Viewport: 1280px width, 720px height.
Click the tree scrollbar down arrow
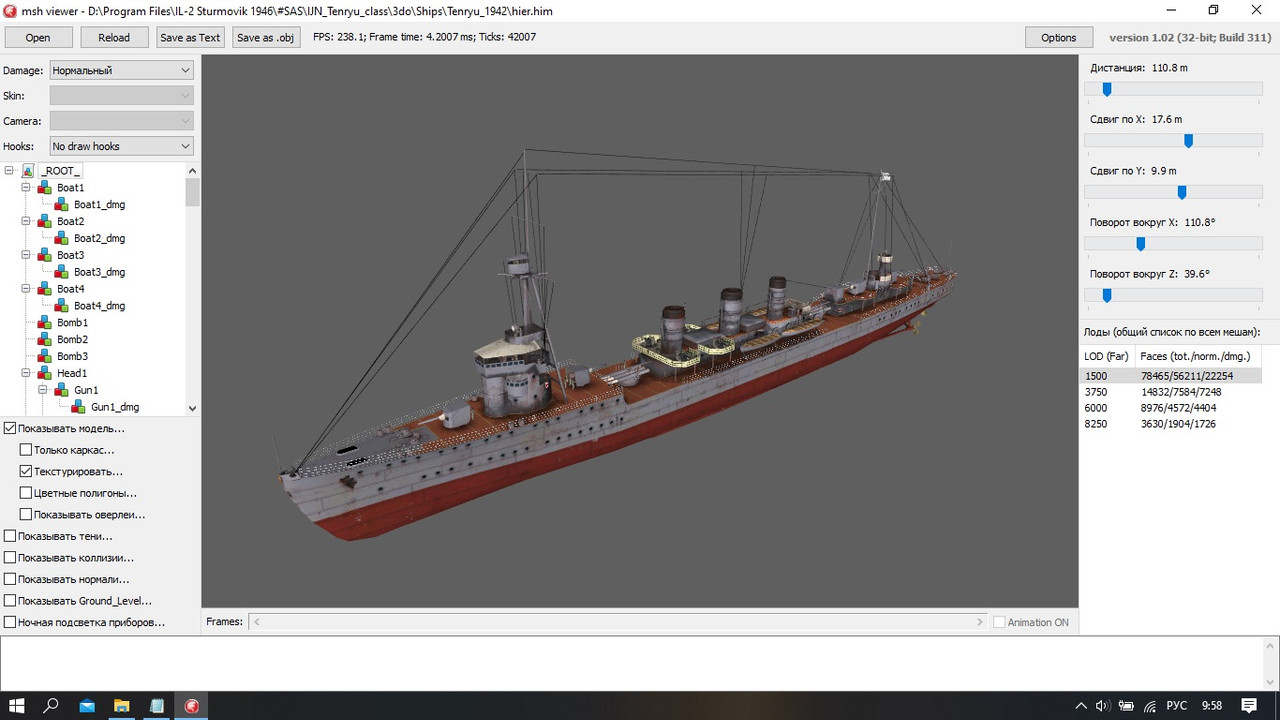pos(193,408)
